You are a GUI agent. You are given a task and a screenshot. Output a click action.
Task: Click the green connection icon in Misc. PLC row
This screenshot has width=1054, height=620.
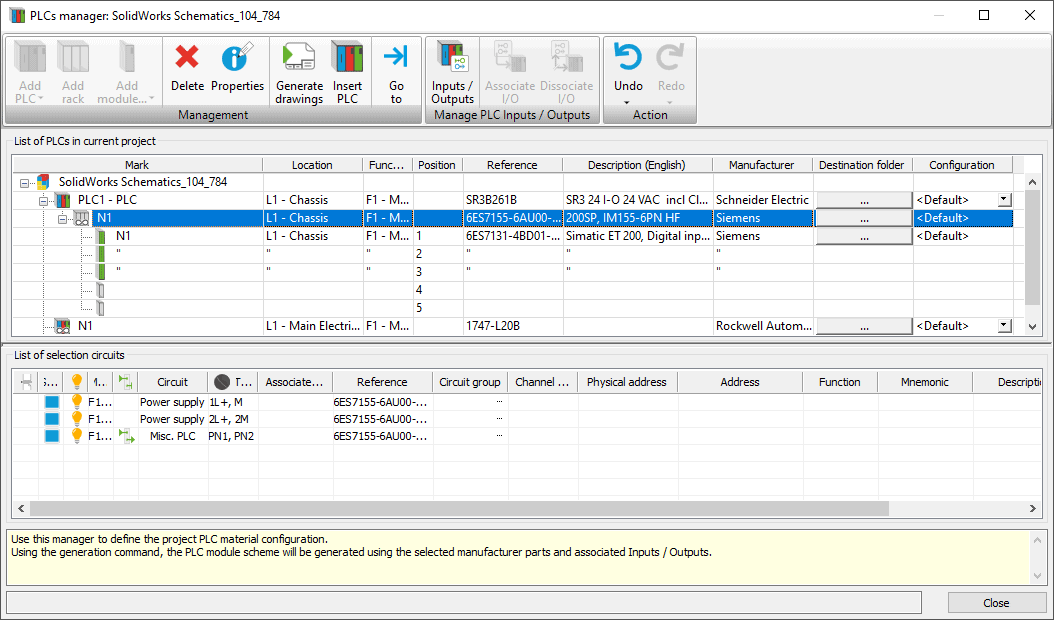(x=126, y=436)
